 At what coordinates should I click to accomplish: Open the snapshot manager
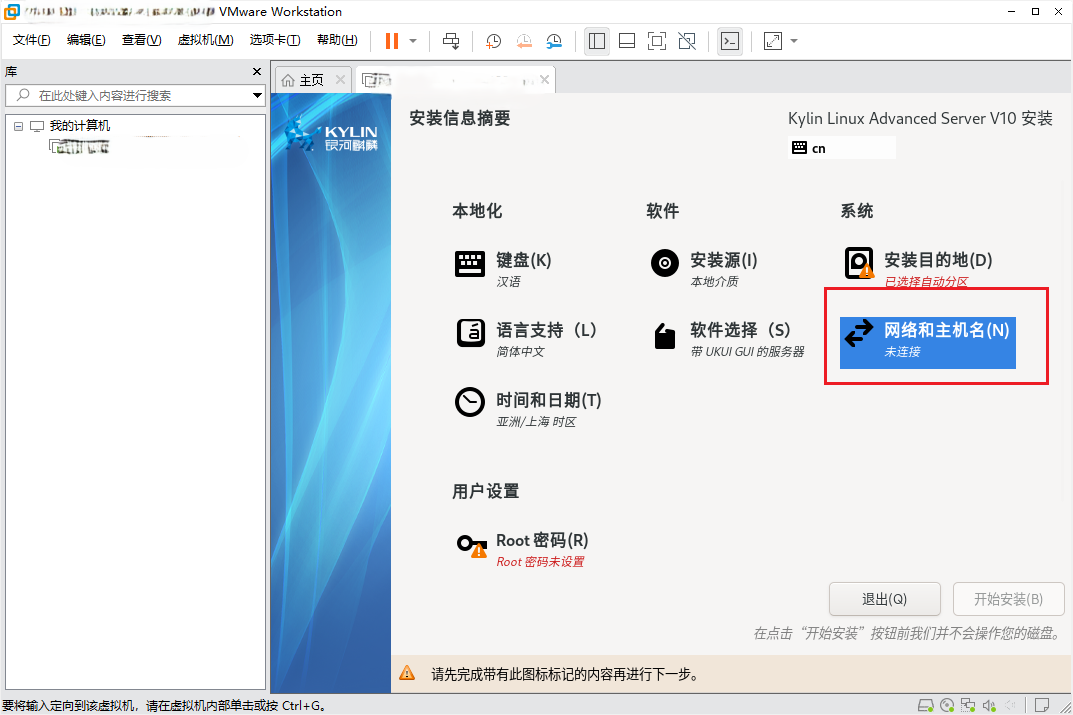[554, 41]
